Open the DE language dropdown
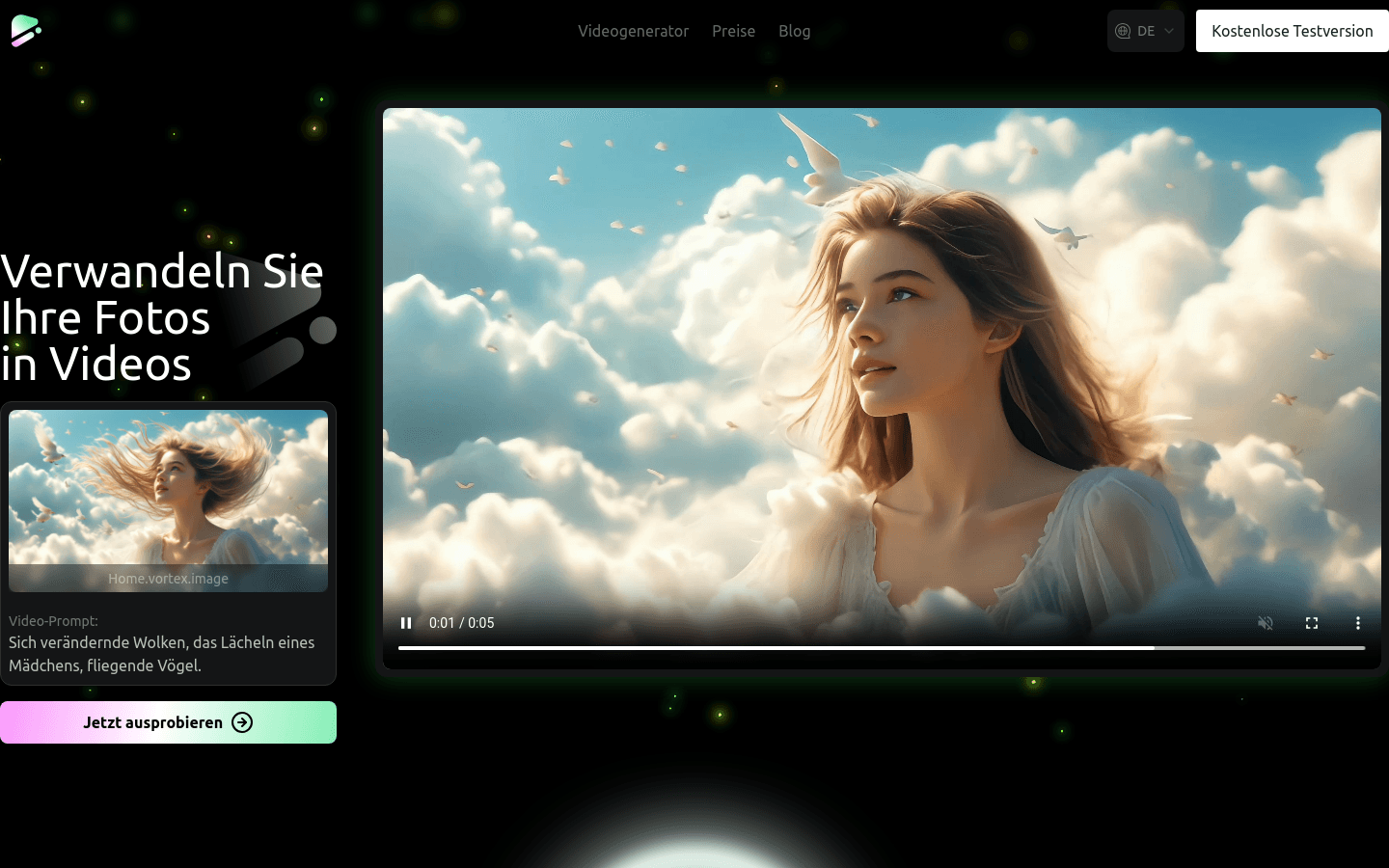 click(x=1145, y=31)
